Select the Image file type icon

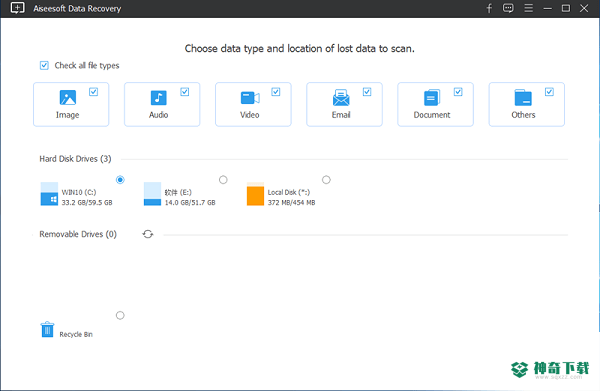[68, 98]
